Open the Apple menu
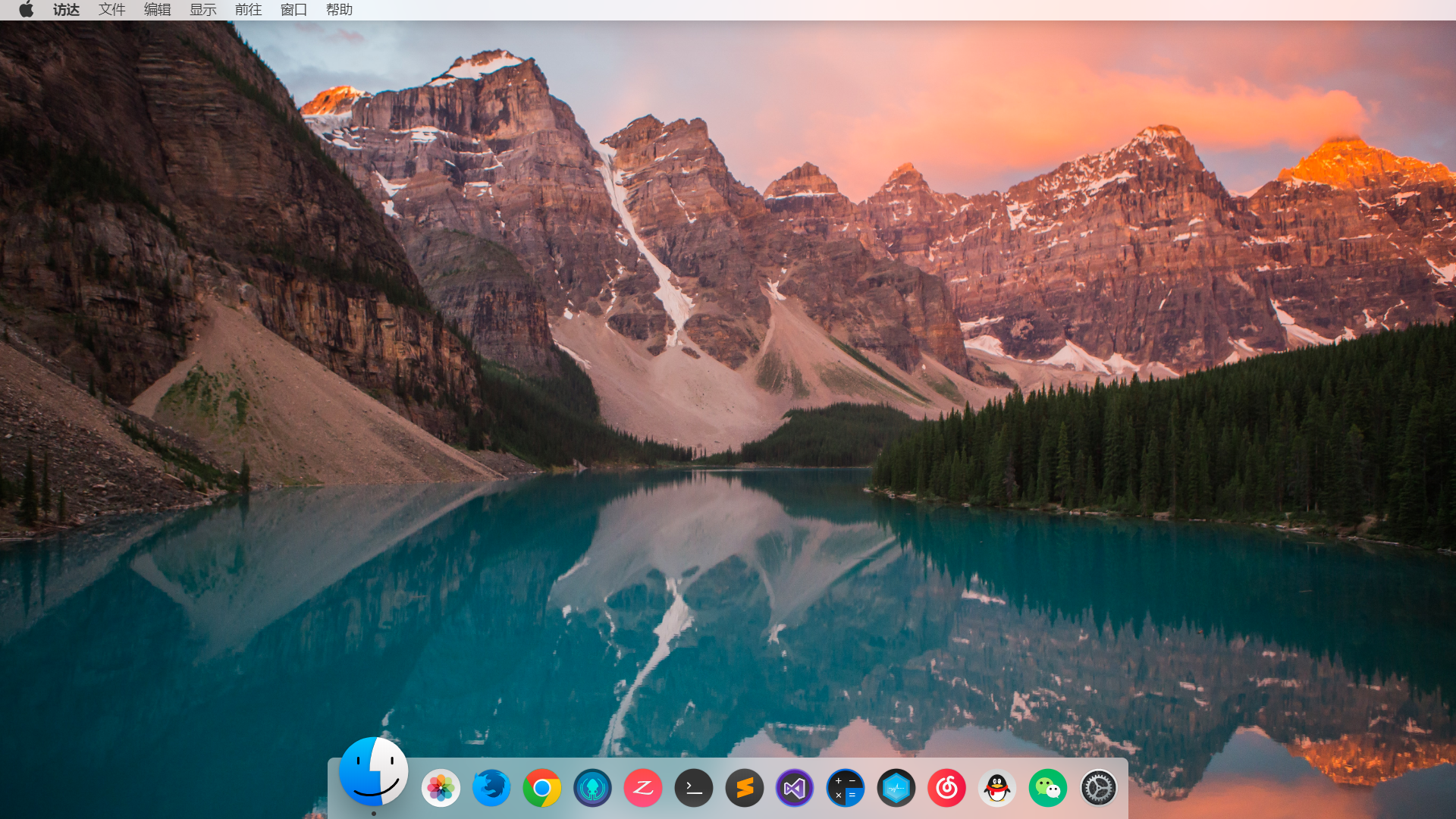 coord(26,10)
